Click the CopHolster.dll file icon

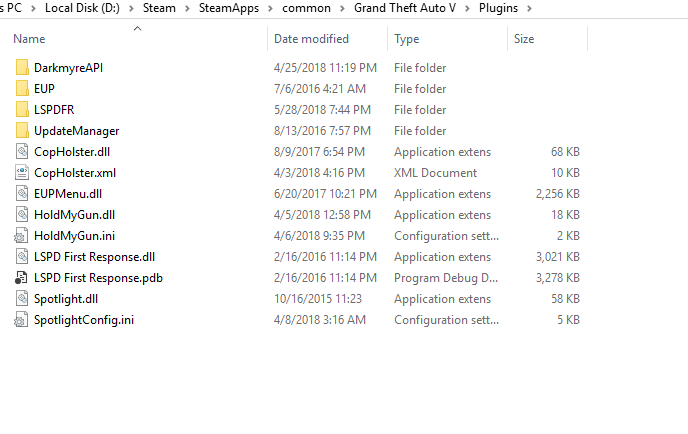click(x=22, y=152)
